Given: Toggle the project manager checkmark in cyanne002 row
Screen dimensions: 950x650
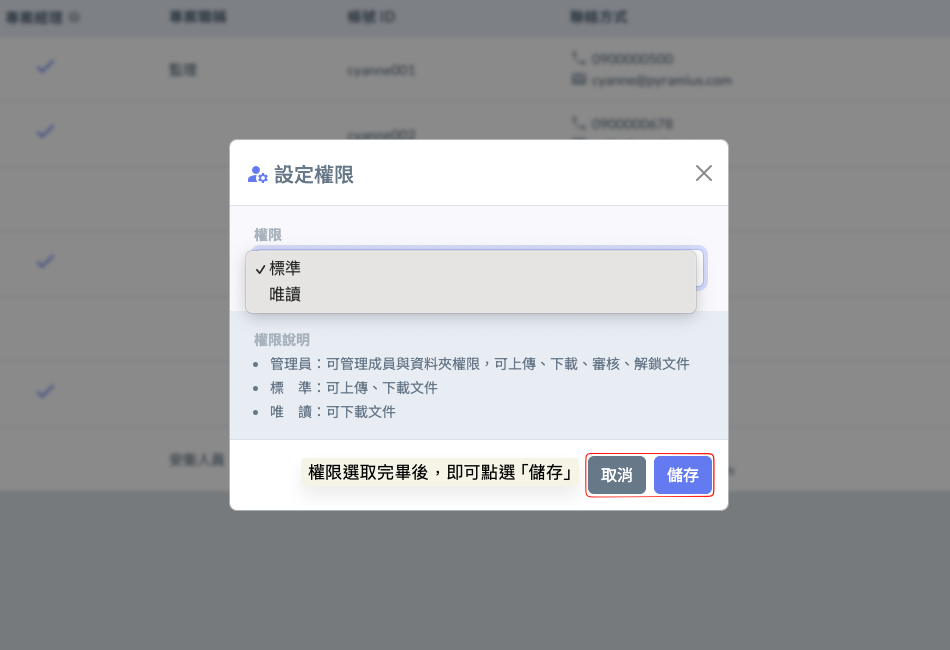Looking at the screenshot, I should pos(45,131).
